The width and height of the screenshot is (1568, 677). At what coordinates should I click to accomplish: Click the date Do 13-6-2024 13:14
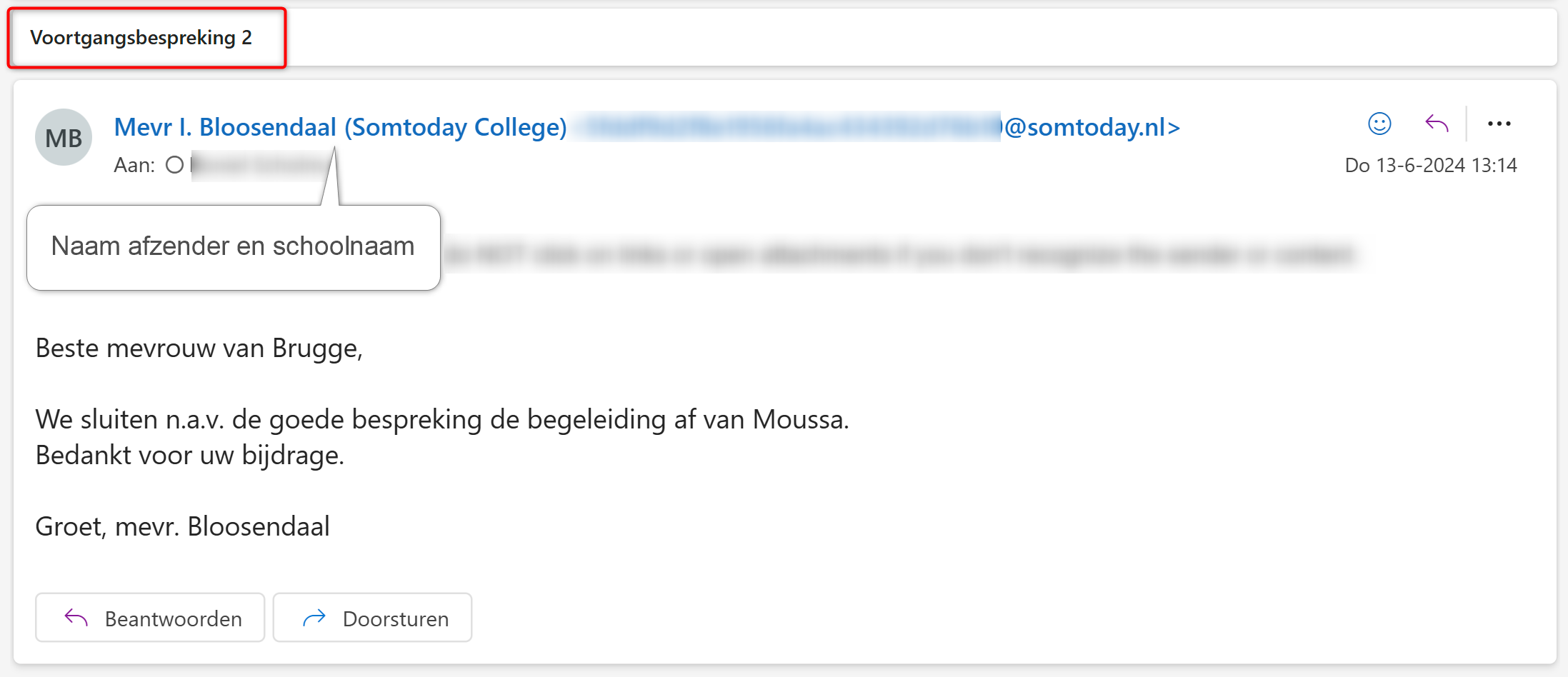click(x=1431, y=165)
